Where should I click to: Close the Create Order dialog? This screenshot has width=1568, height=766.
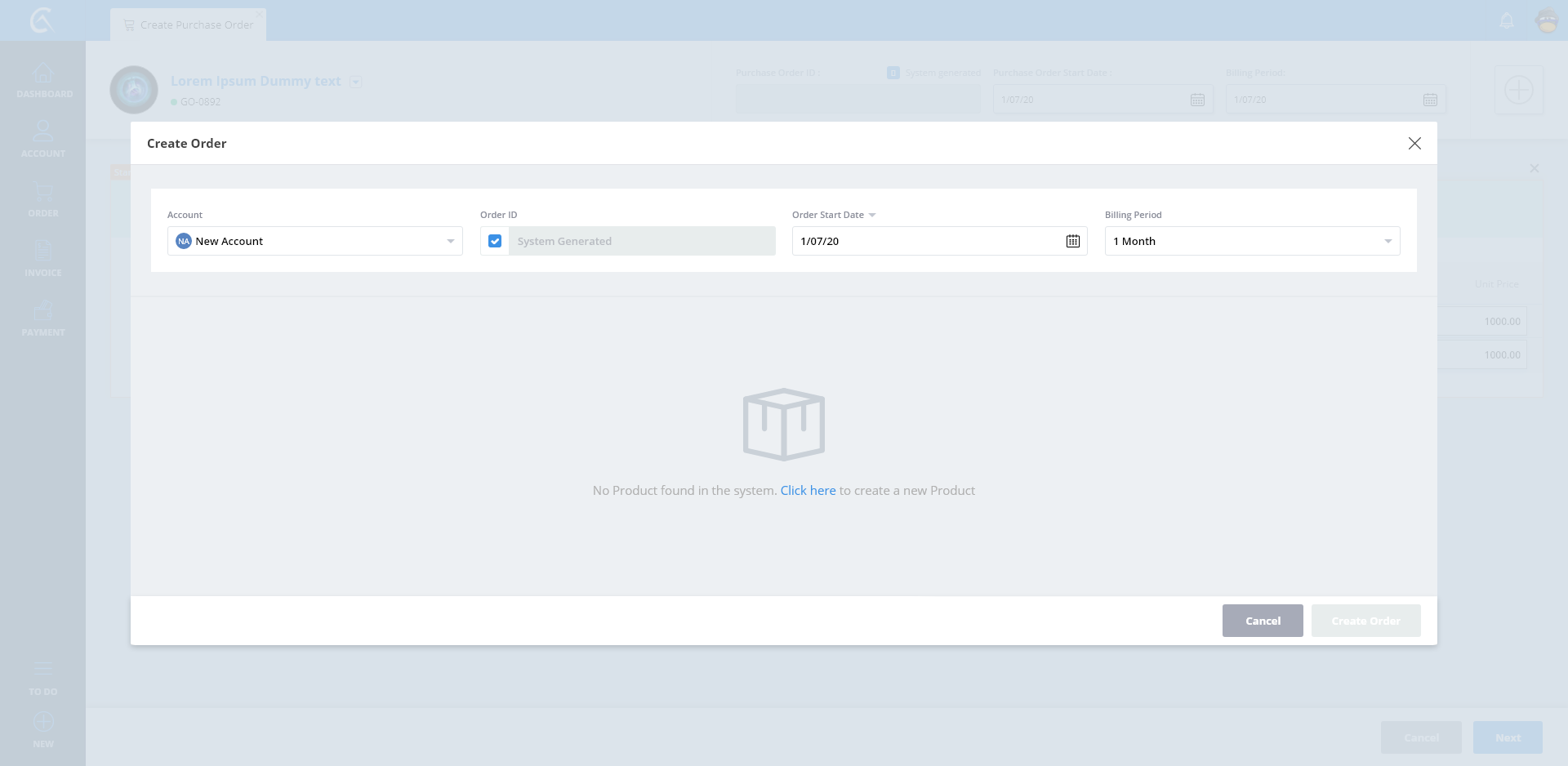(1414, 144)
